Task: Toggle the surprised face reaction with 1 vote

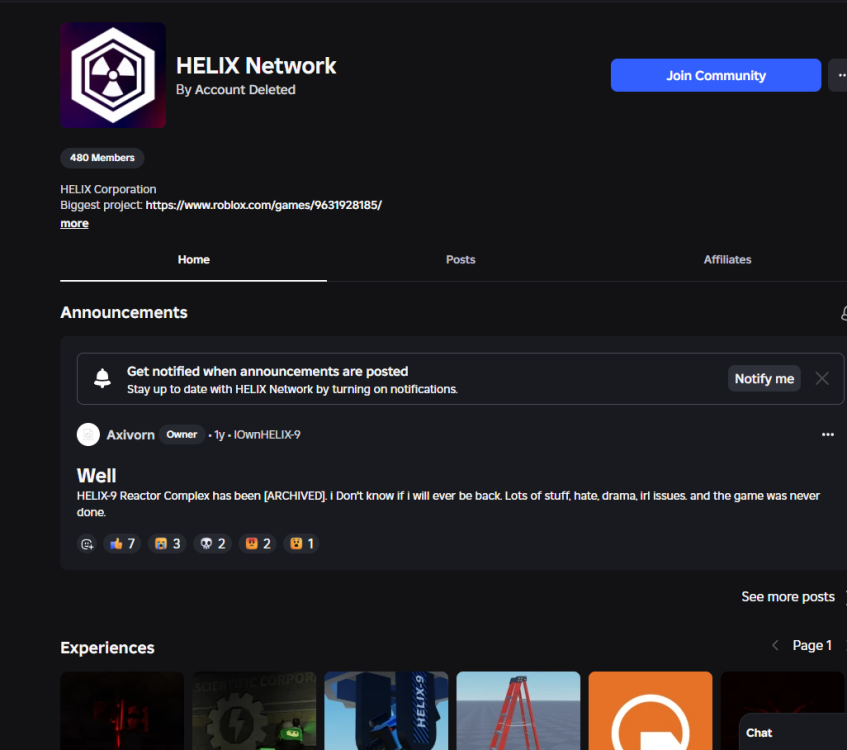Action: 301,544
